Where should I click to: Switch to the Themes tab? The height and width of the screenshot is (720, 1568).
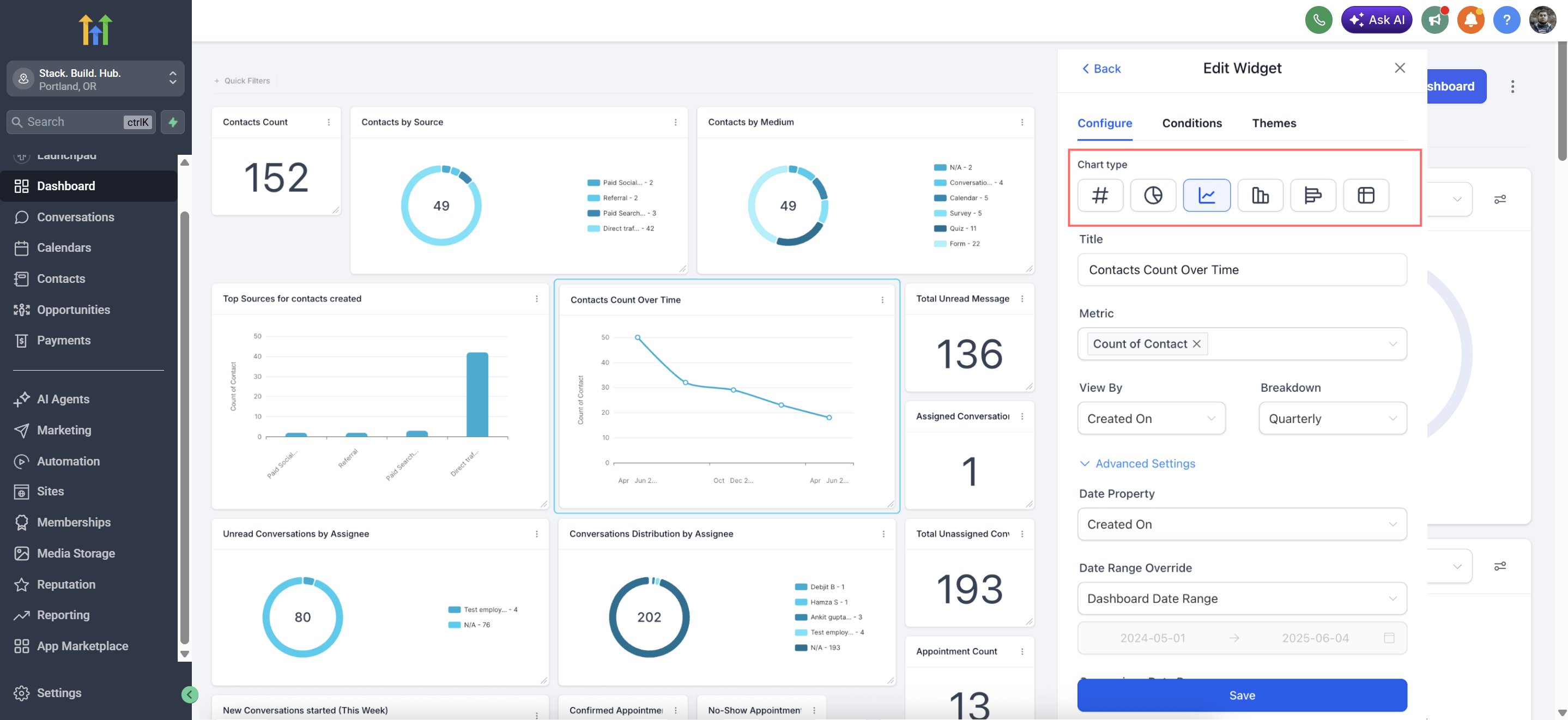(x=1274, y=123)
